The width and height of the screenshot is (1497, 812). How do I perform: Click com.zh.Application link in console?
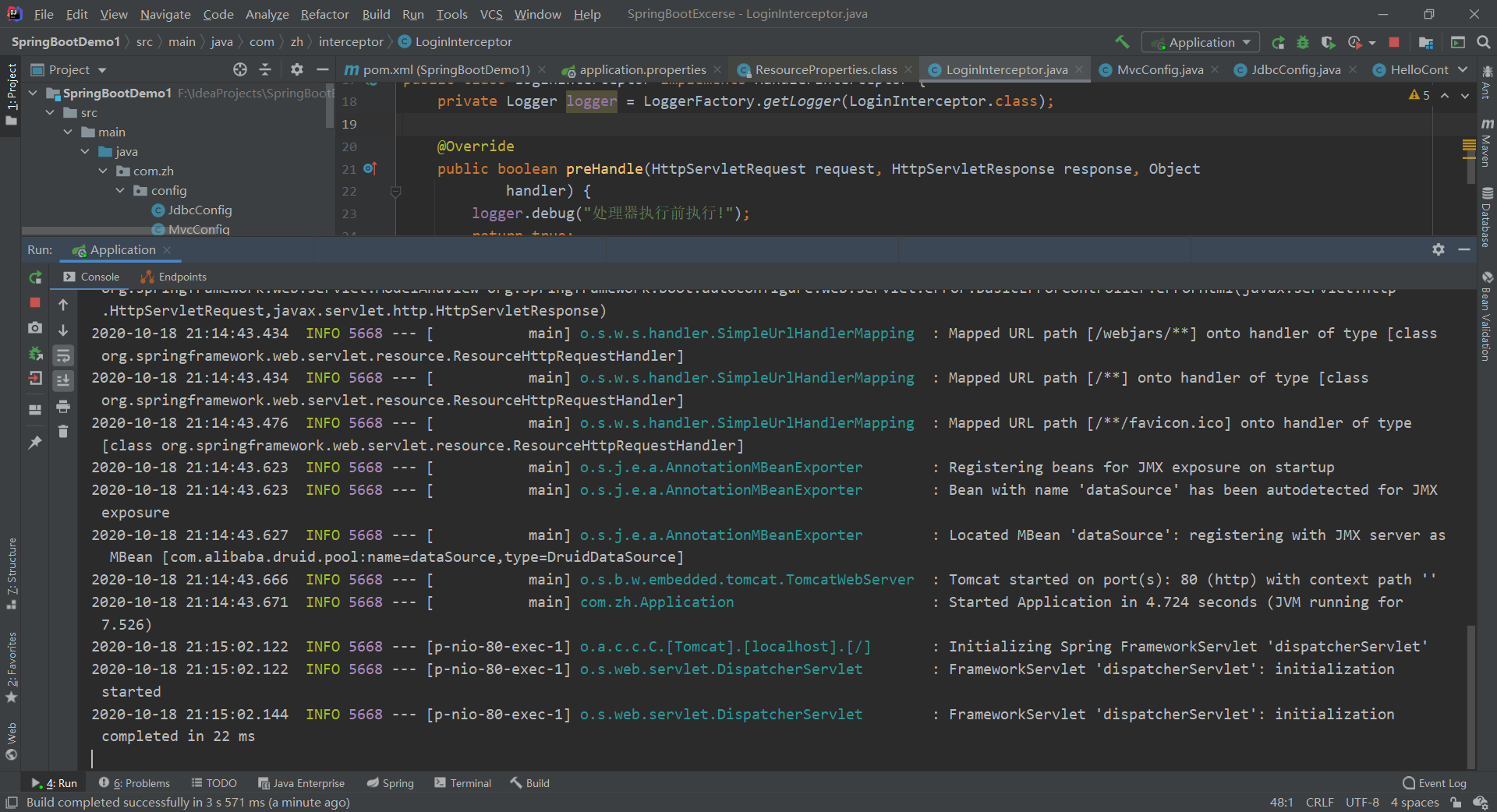point(656,602)
